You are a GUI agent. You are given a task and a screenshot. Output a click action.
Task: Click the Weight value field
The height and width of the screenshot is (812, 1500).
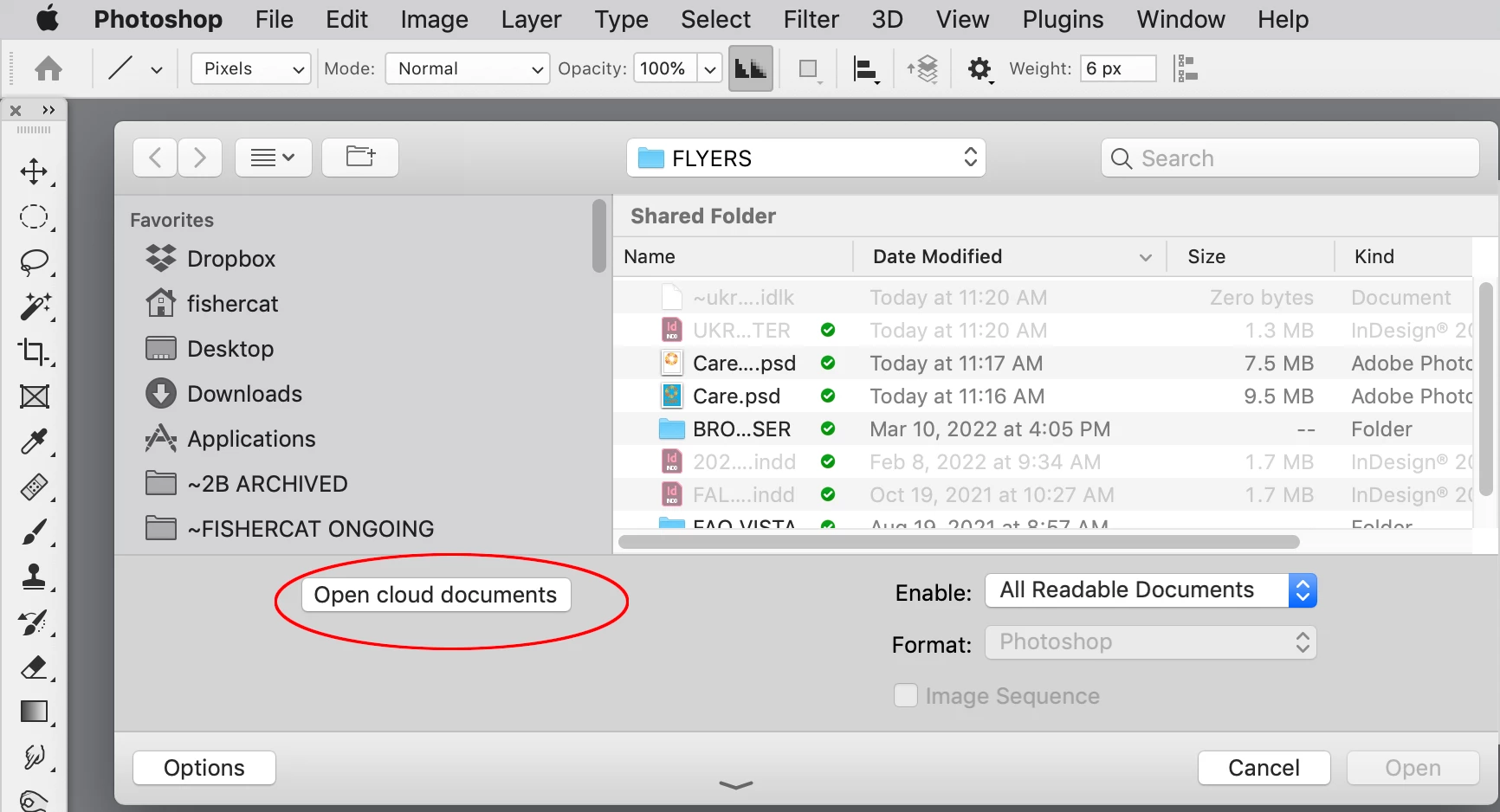[1118, 68]
